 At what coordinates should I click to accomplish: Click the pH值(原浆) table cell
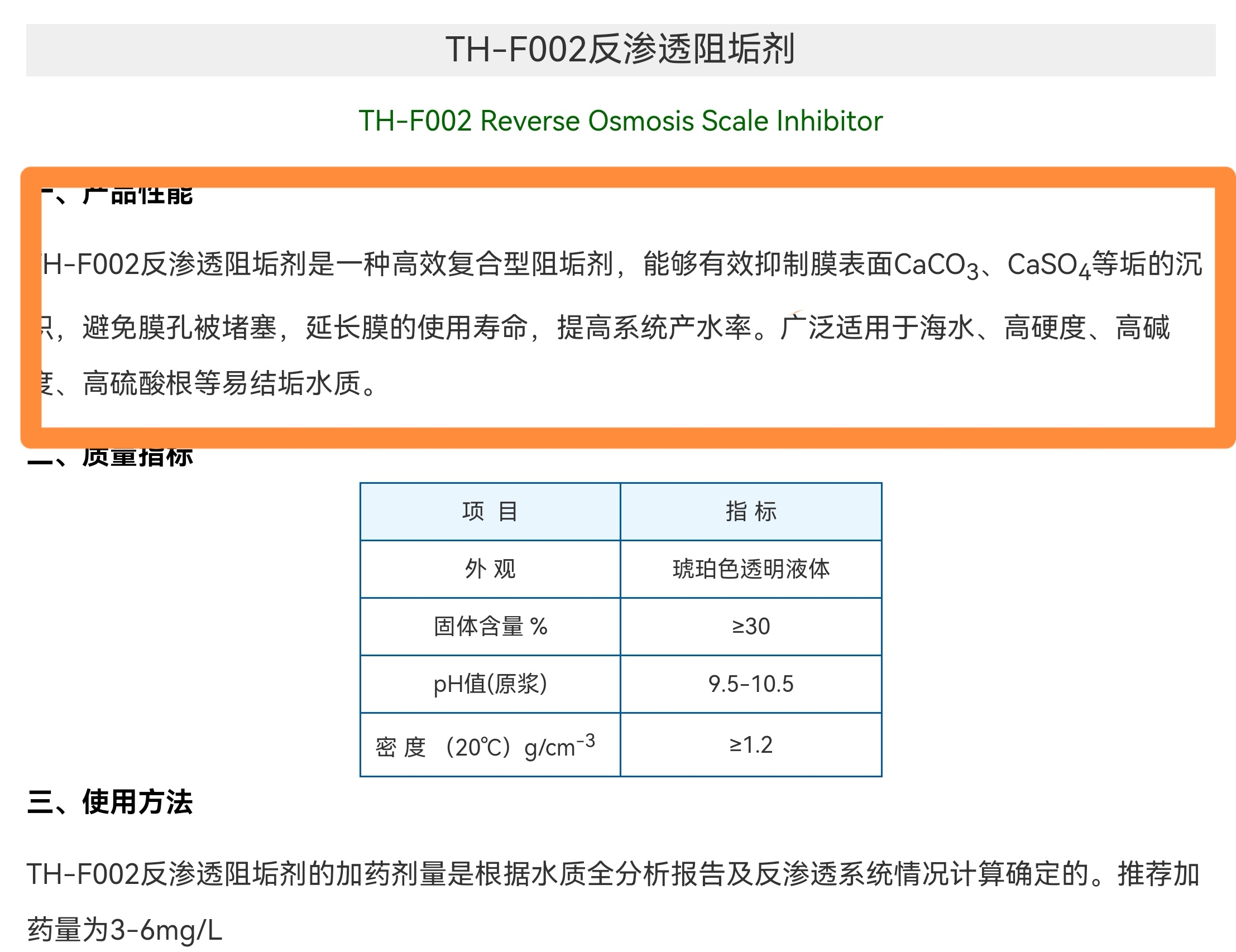(490, 685)
